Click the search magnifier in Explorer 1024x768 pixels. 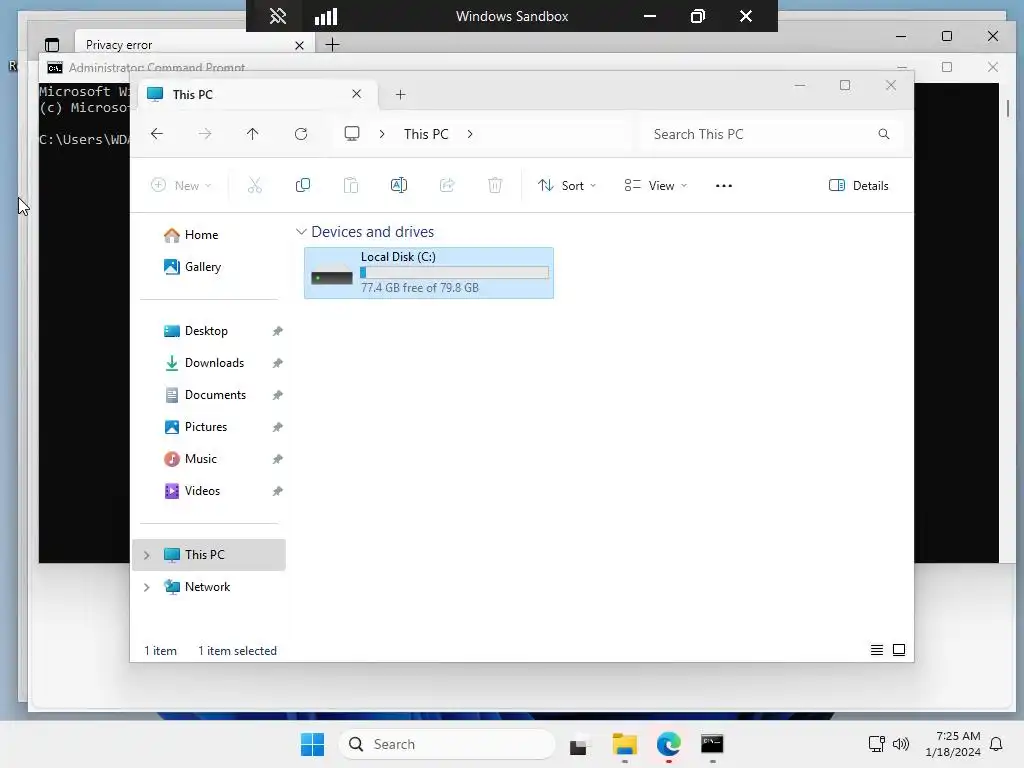click(x=884, y=134)
